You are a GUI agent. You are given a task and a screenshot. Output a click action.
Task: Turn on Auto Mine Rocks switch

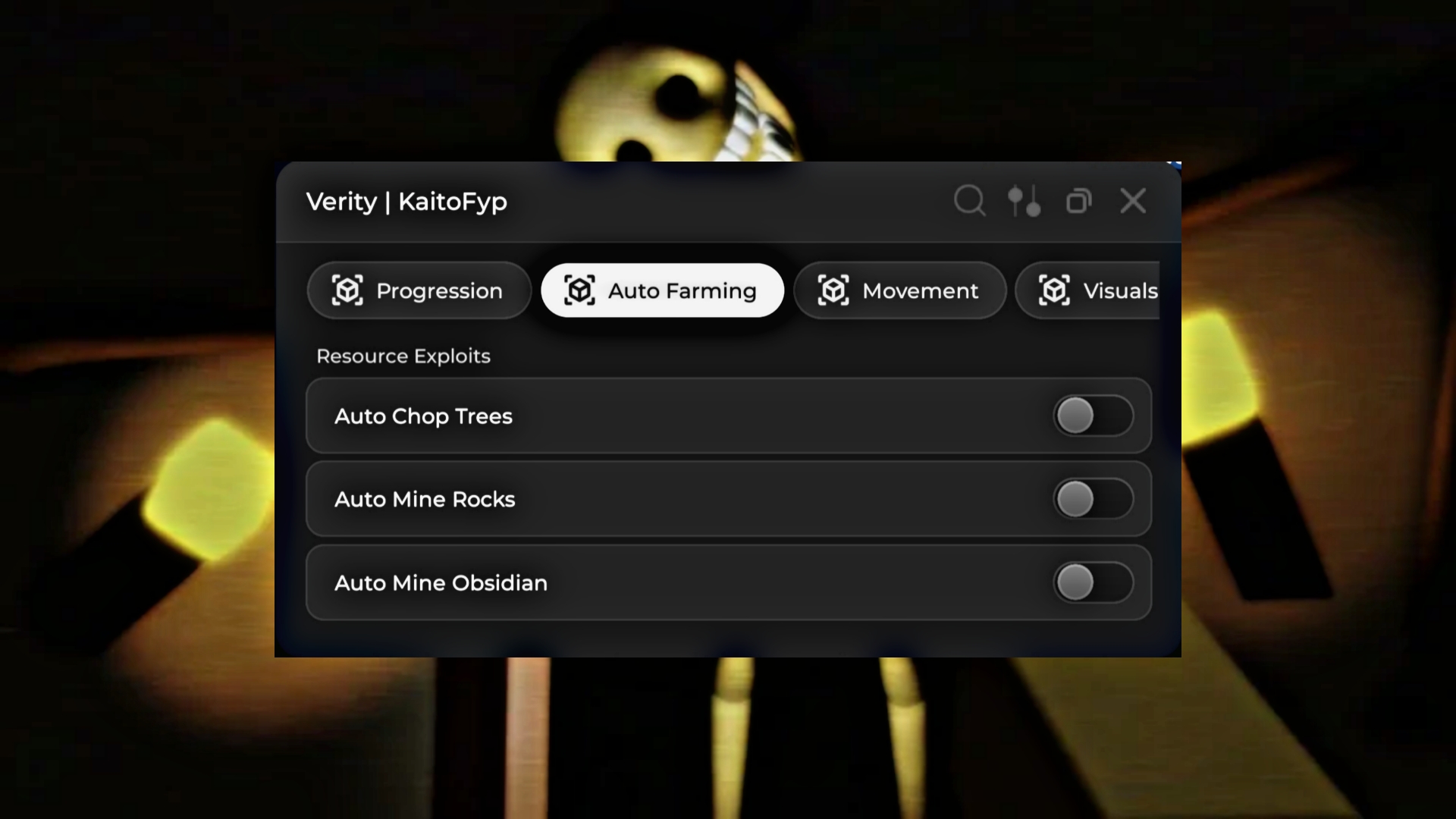(1093, 499)
